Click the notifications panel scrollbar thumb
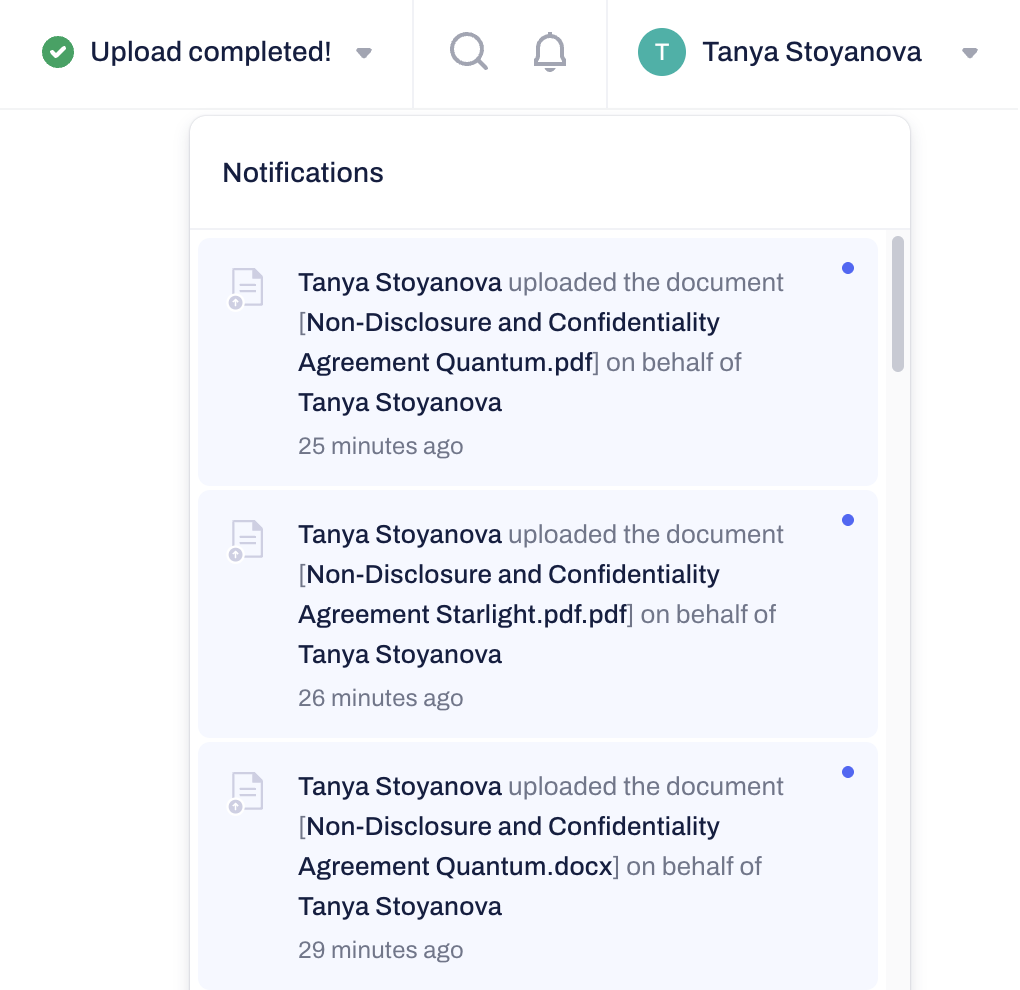1020x990 pixels. [898, 304]
